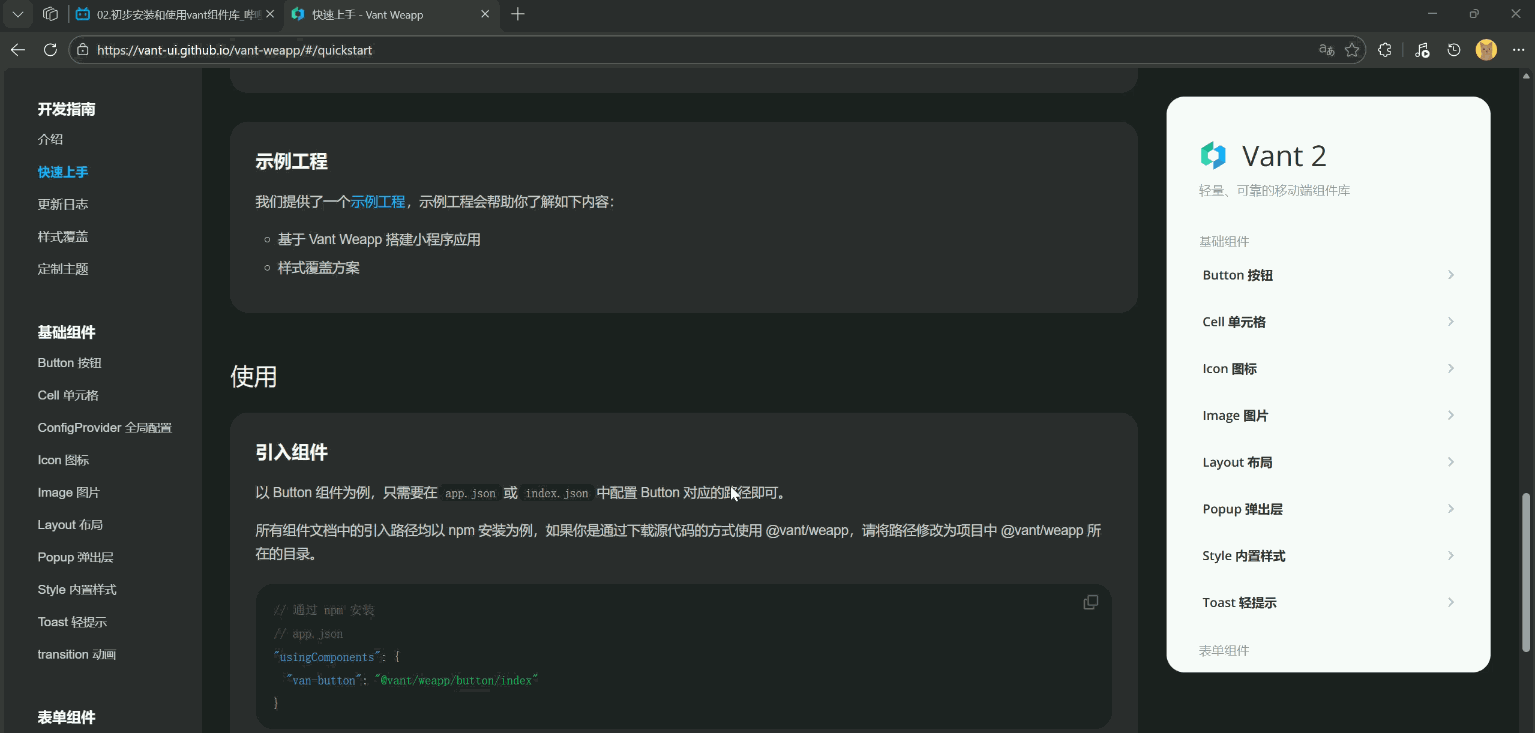Follow the 示例工程 hyperlink
Viewport: 1535px width, 733px height.
point(378,201)
